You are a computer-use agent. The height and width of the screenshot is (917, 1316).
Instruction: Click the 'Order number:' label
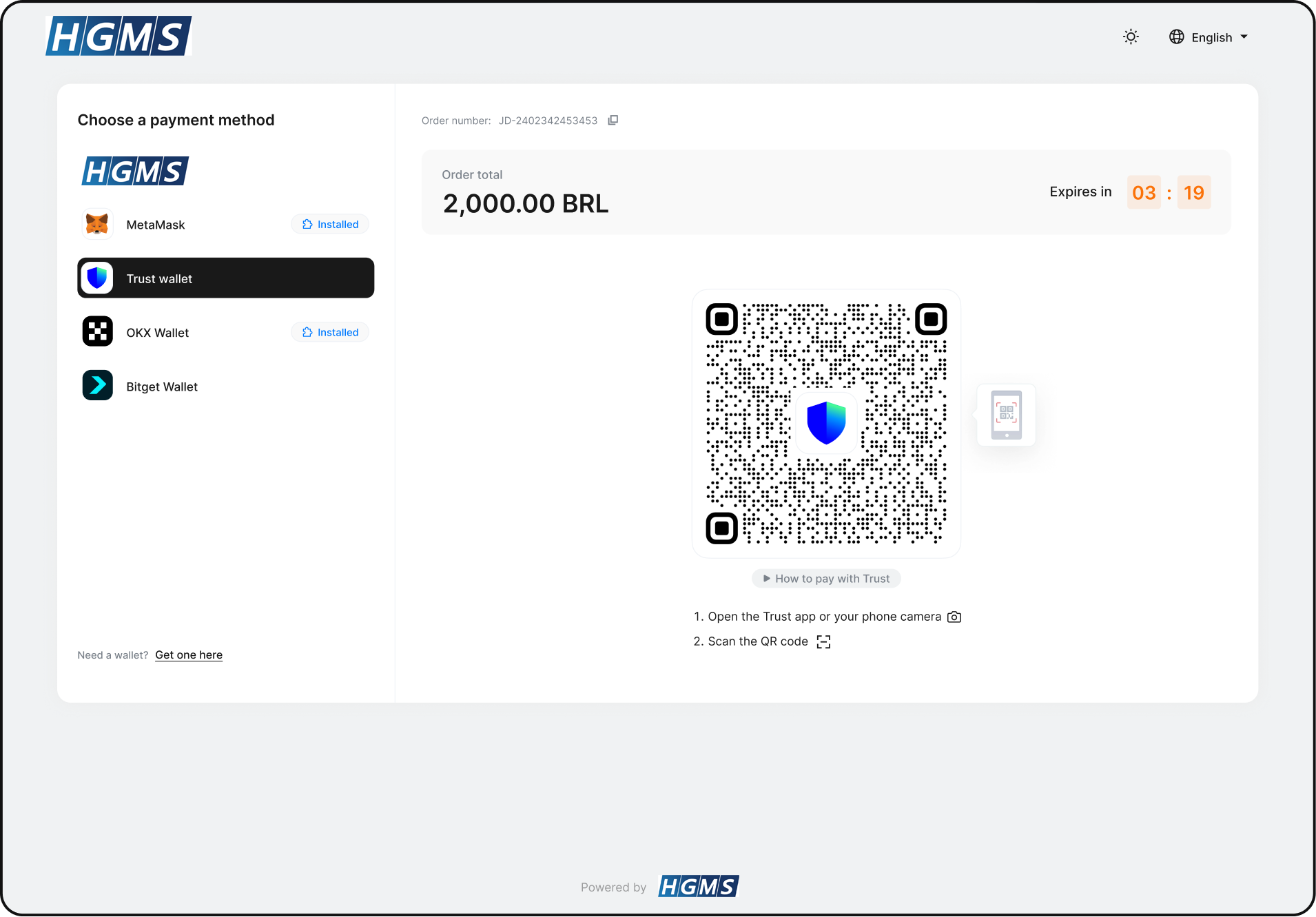[x=456, y=121]
